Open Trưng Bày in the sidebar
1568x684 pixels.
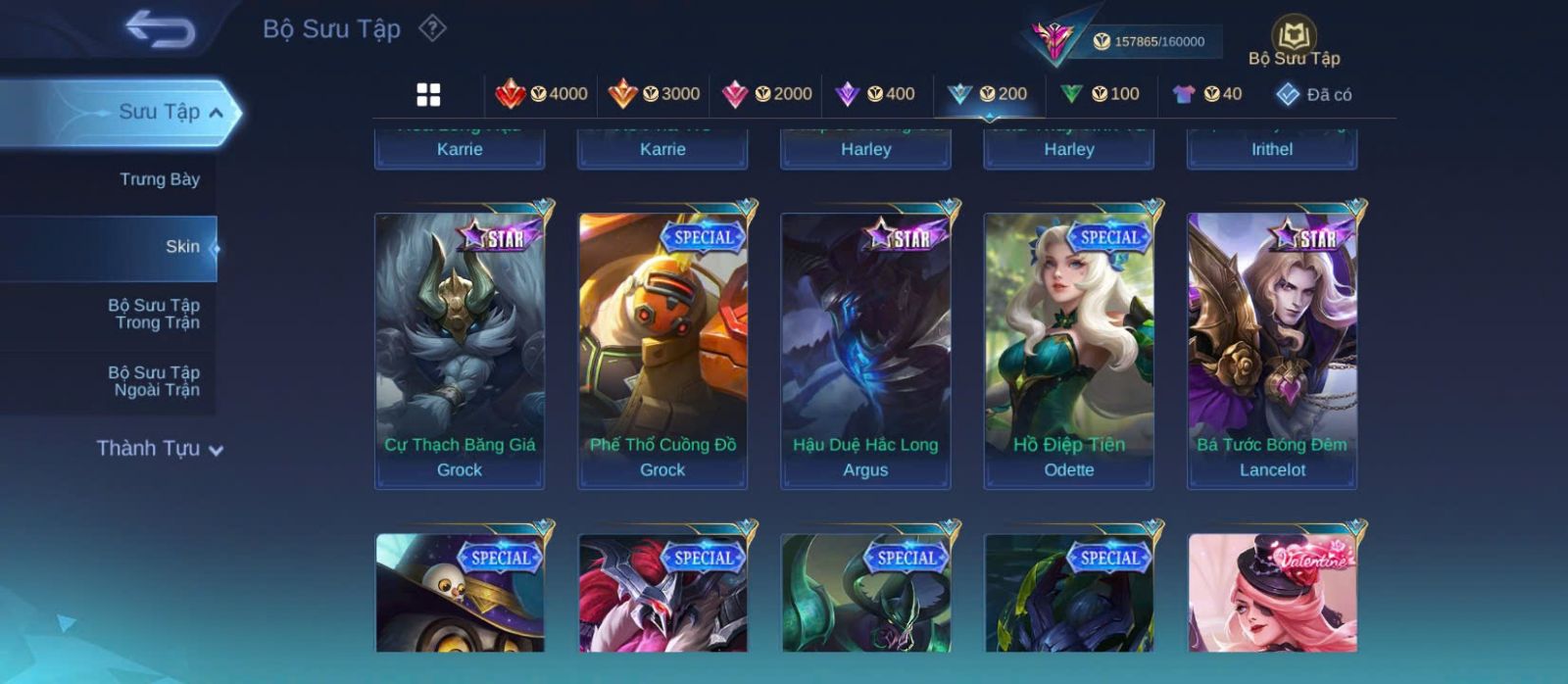click(x=160, y=179)
